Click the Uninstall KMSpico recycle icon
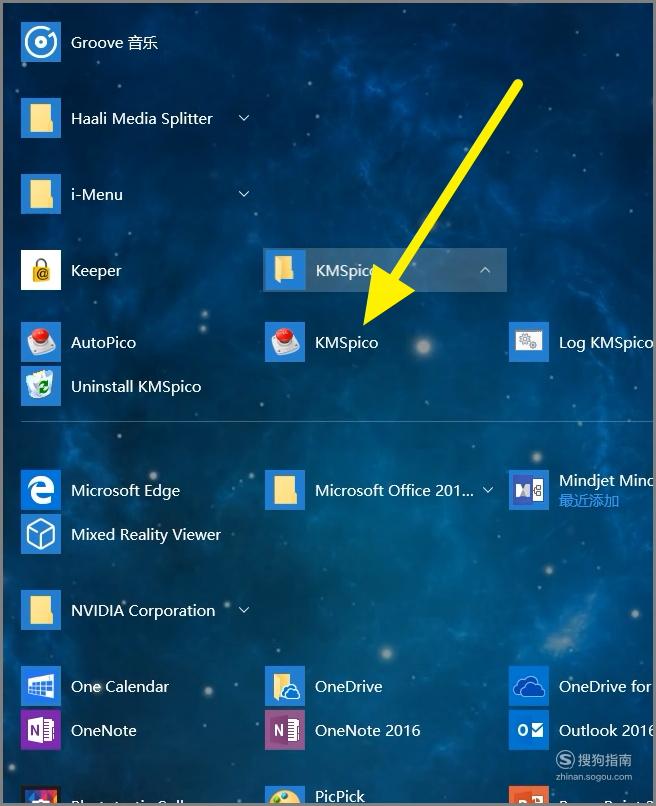 (41, 386)
